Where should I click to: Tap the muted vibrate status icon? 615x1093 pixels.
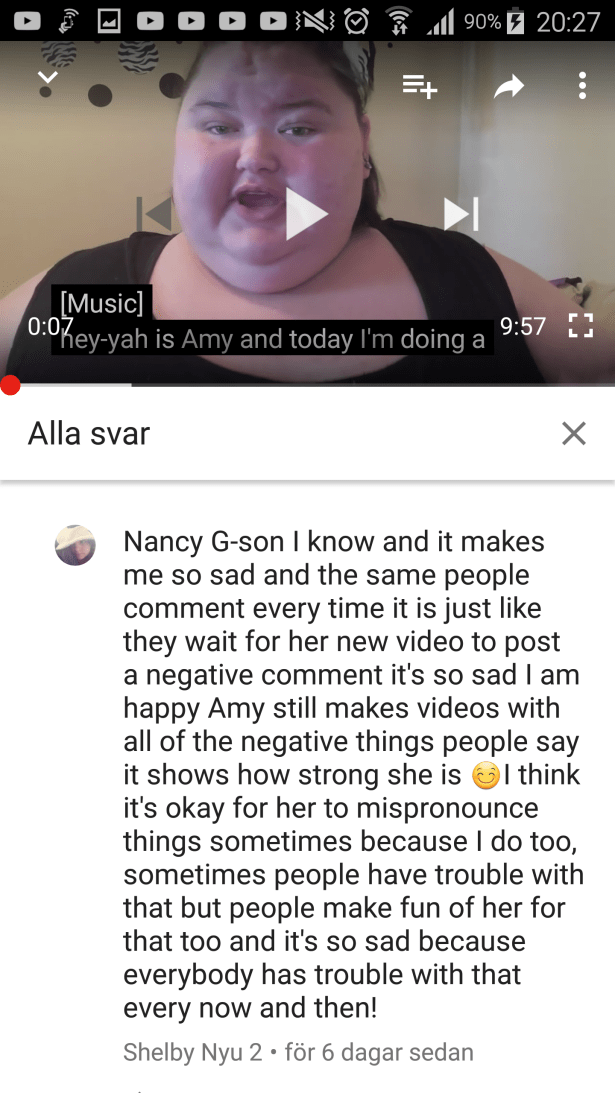point(314,21)
